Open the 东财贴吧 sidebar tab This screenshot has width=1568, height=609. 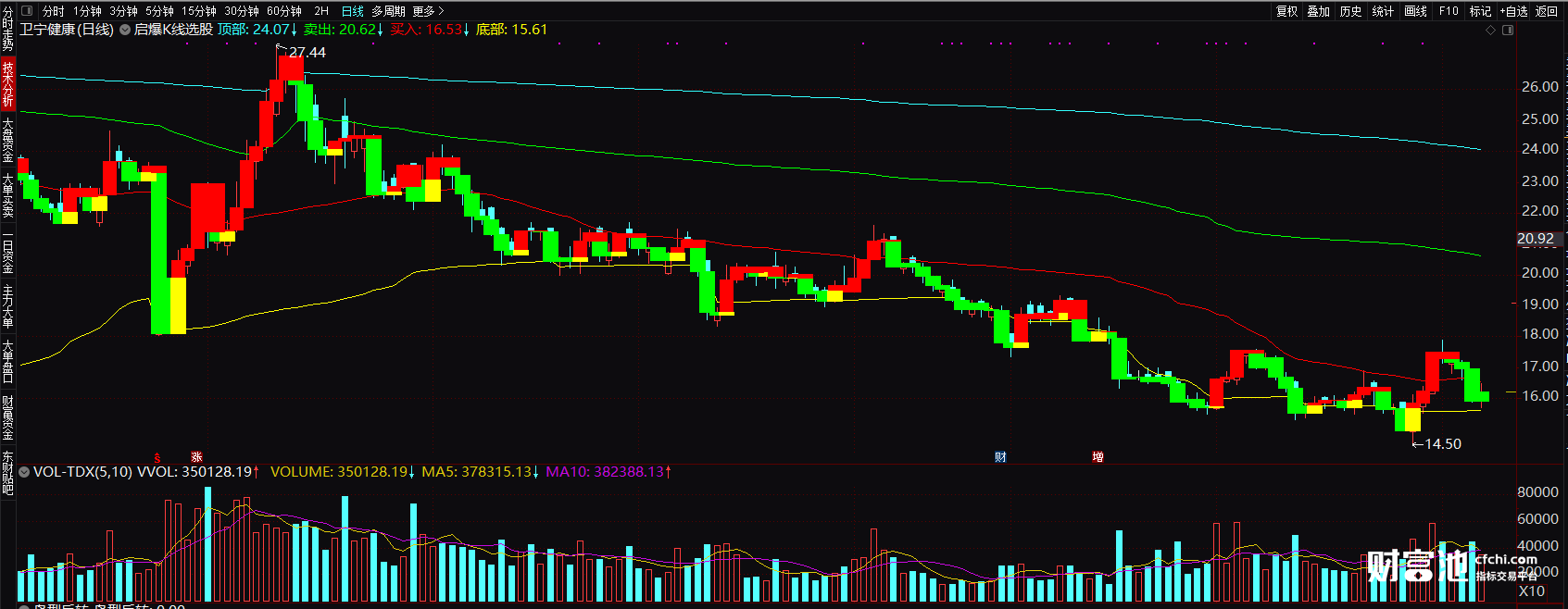coord(7,473)
